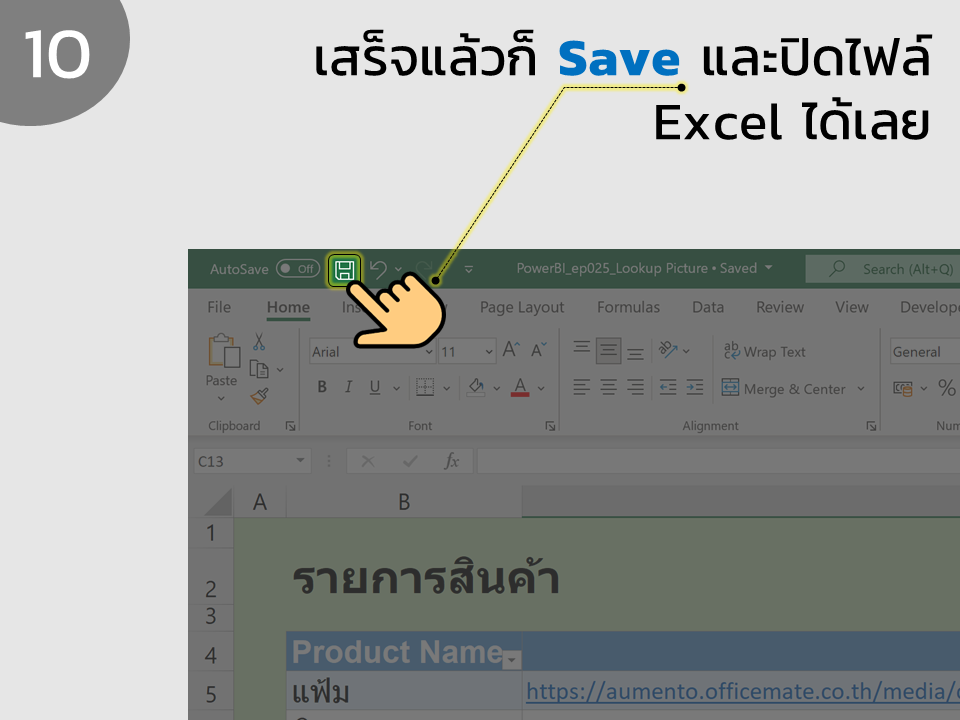Open Product Name filter dropdown

tap(512, 659)
